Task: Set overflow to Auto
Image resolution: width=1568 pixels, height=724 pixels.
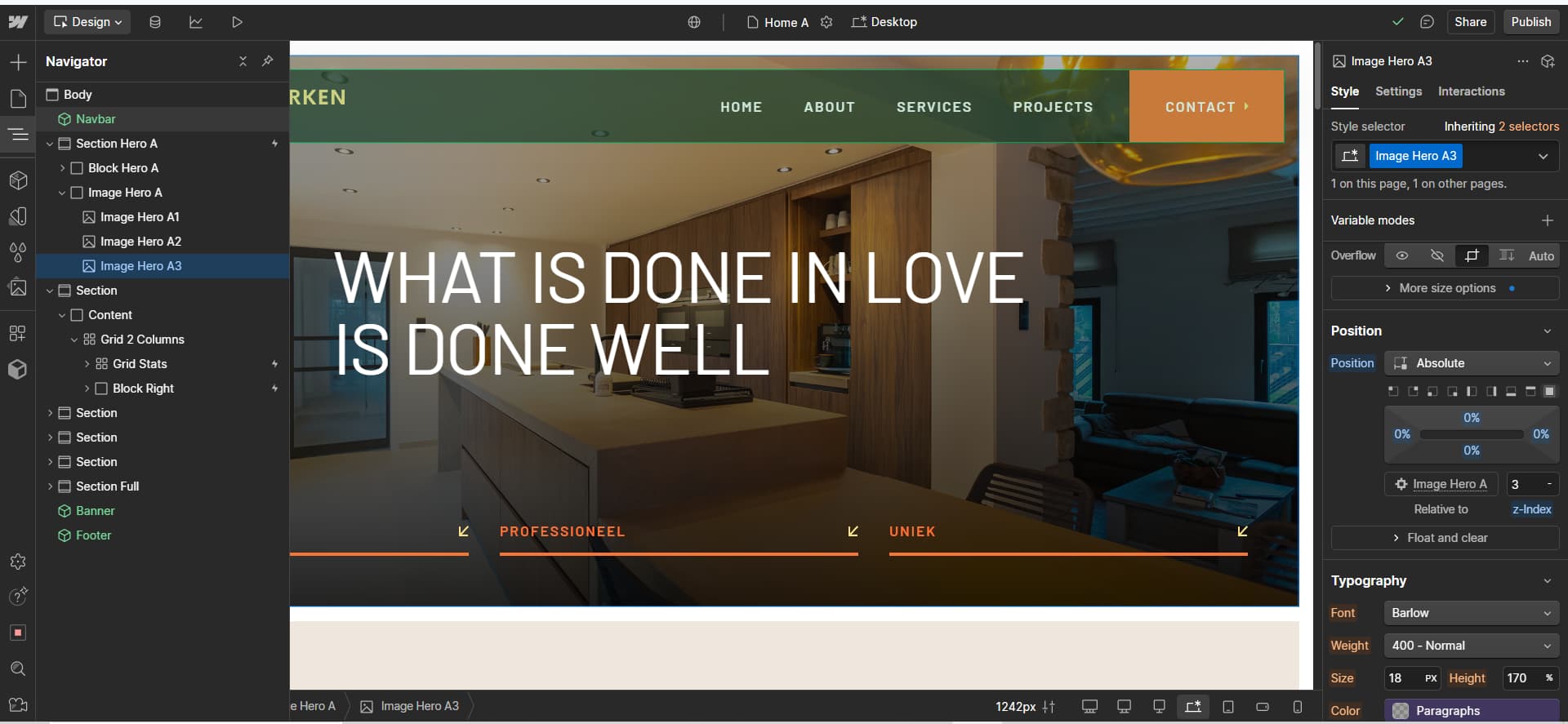Action: [x=1541, y=255]
